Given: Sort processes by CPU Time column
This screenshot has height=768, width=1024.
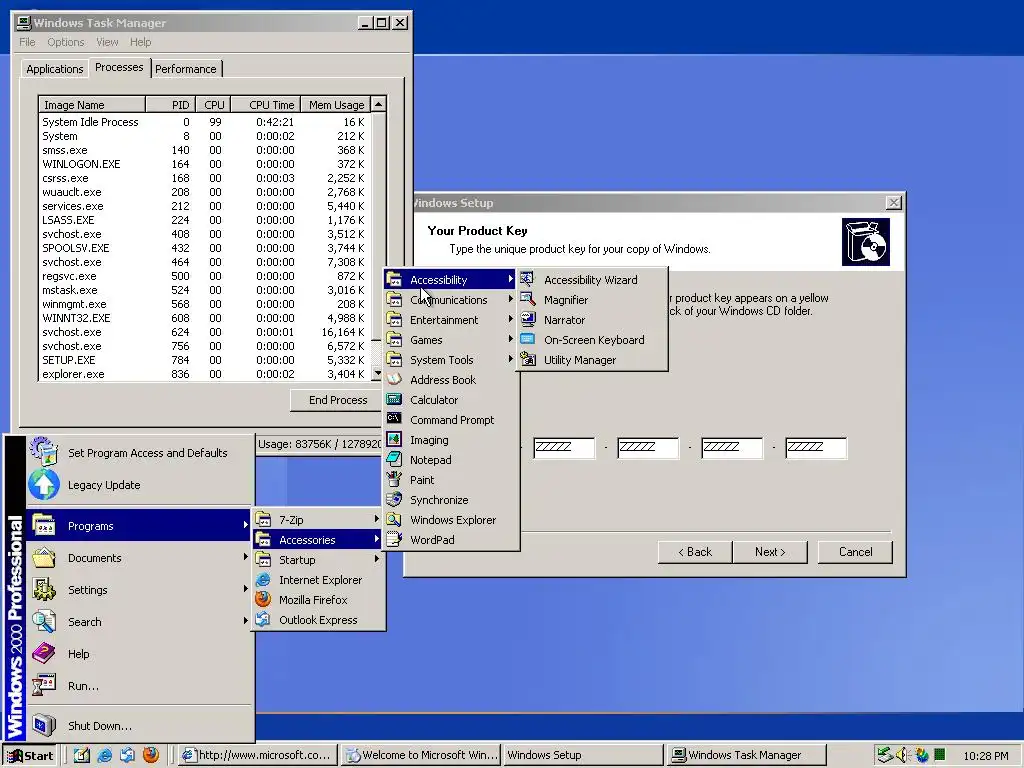Looking at the screenshot, I should point(266,104).
